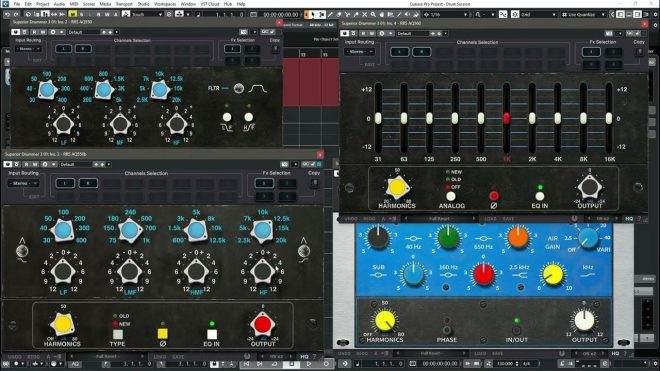
Task: Toggle the LF shelf switch on AQ550
Action: click(227, 117)
